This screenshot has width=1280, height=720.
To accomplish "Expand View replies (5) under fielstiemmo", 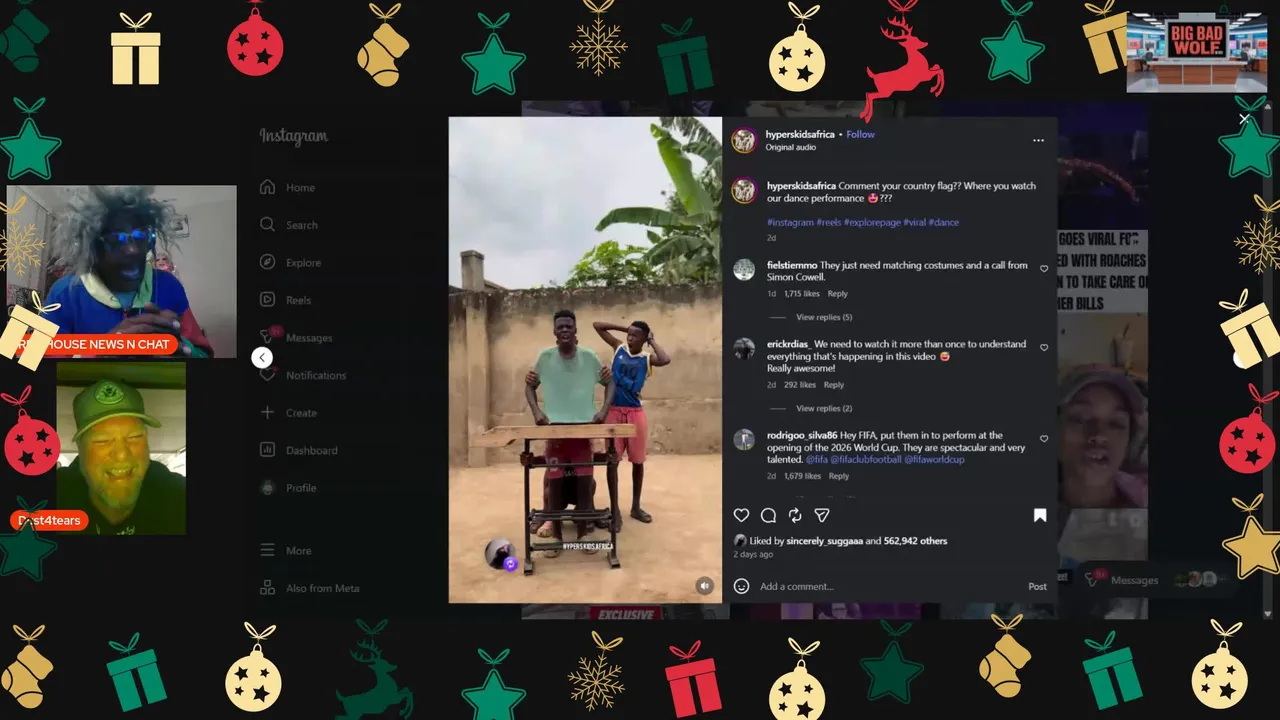I will (824, 317).
